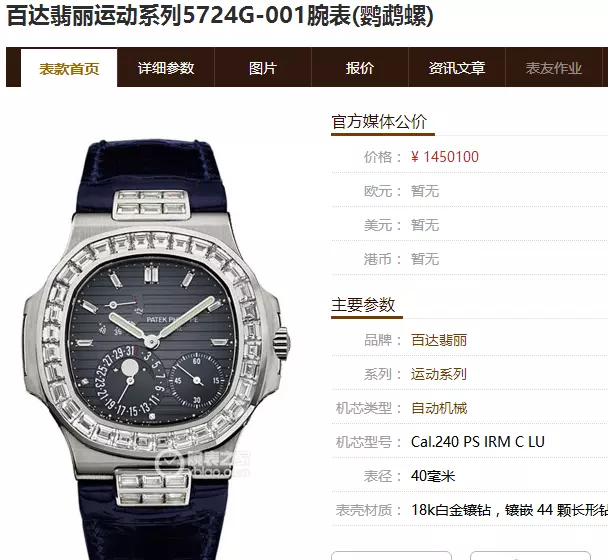
Task: Switch to the 详细参数 tab
Action: [166, 68]
